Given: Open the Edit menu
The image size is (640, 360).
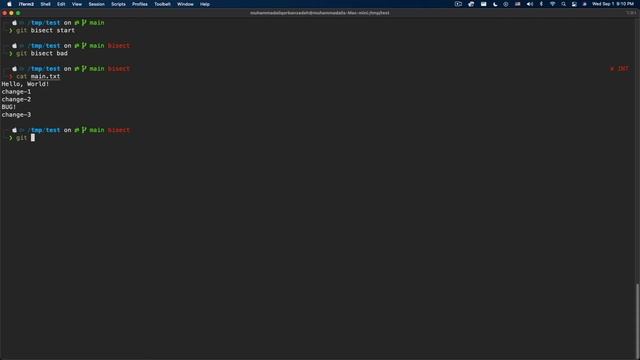Looking at the screenshot, I should pyautogui.click(x=61, y=4).
